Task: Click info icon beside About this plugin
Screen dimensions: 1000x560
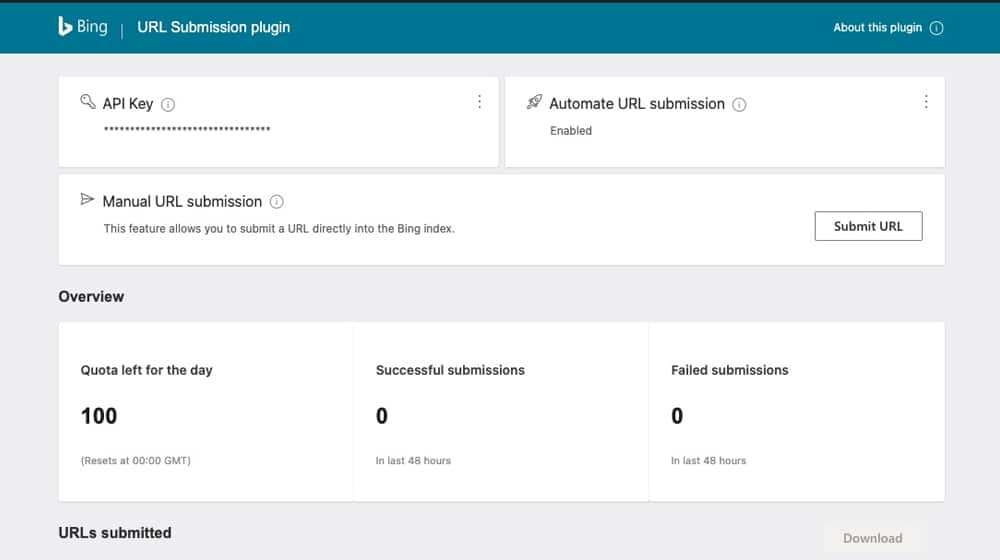Action: [936, 28]
